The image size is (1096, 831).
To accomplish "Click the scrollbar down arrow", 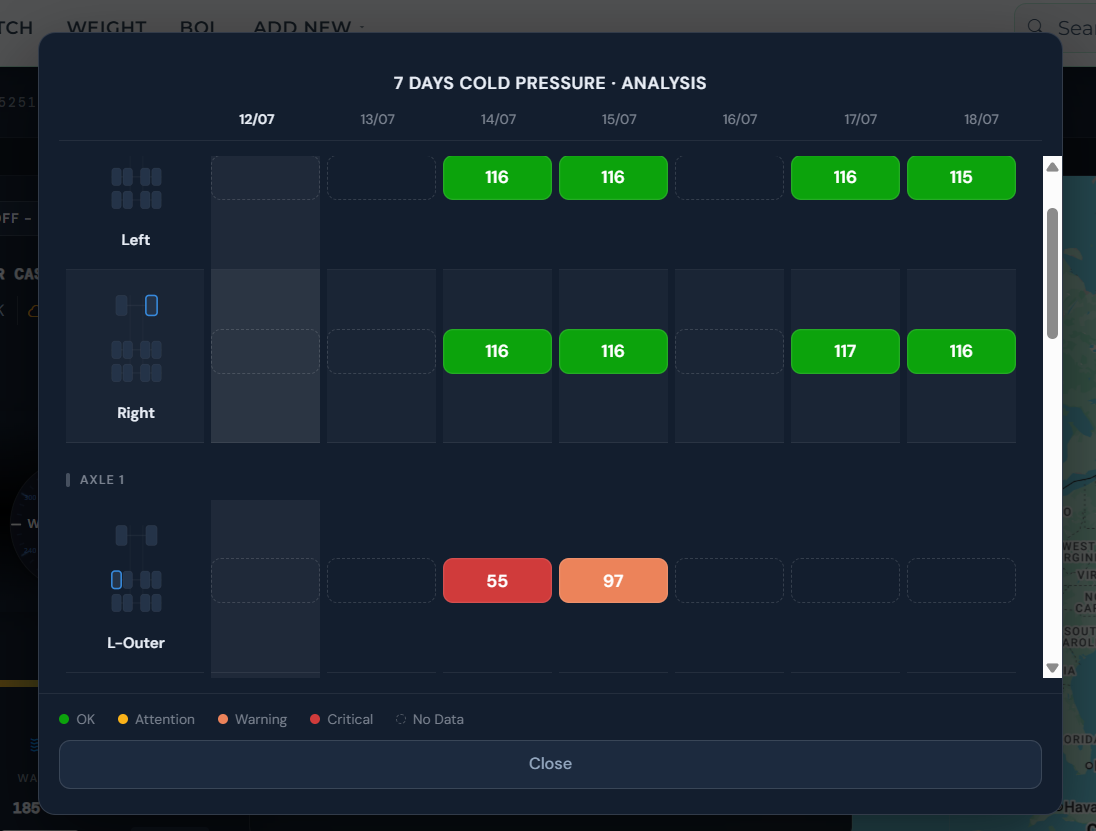I will point(1052,668).
